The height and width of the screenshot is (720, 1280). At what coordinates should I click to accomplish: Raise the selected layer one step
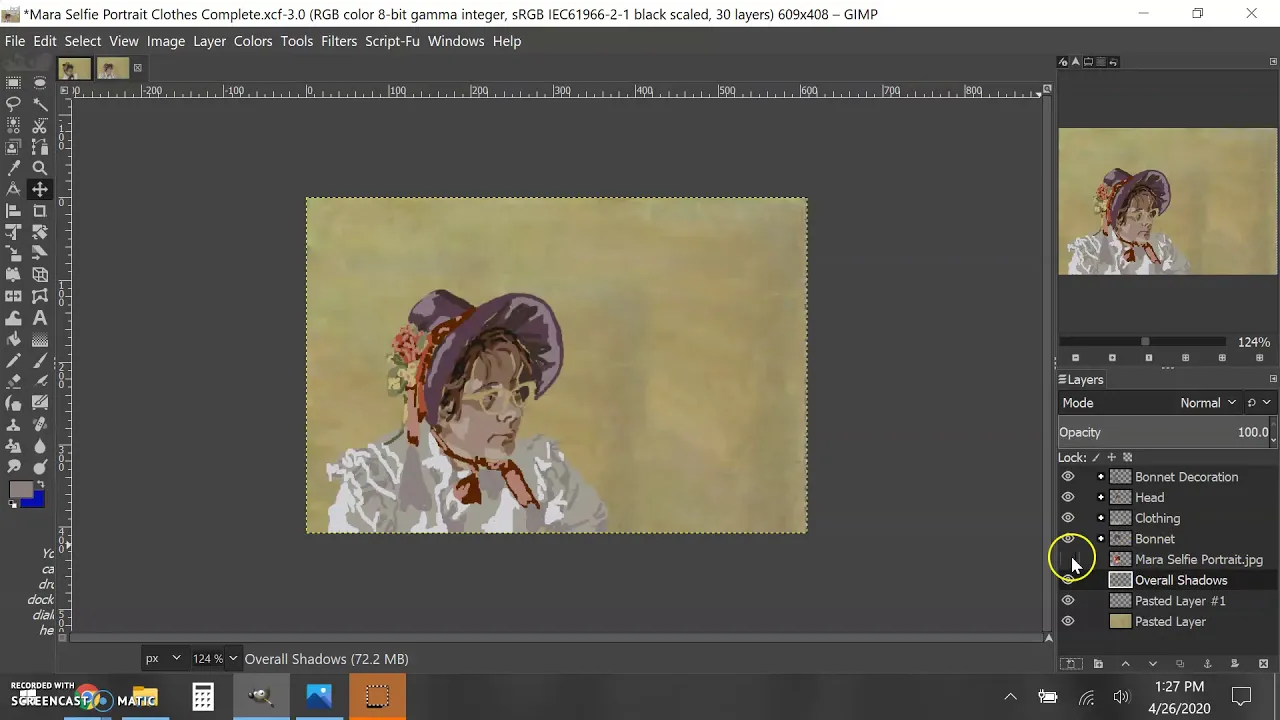click(1125, 664)
